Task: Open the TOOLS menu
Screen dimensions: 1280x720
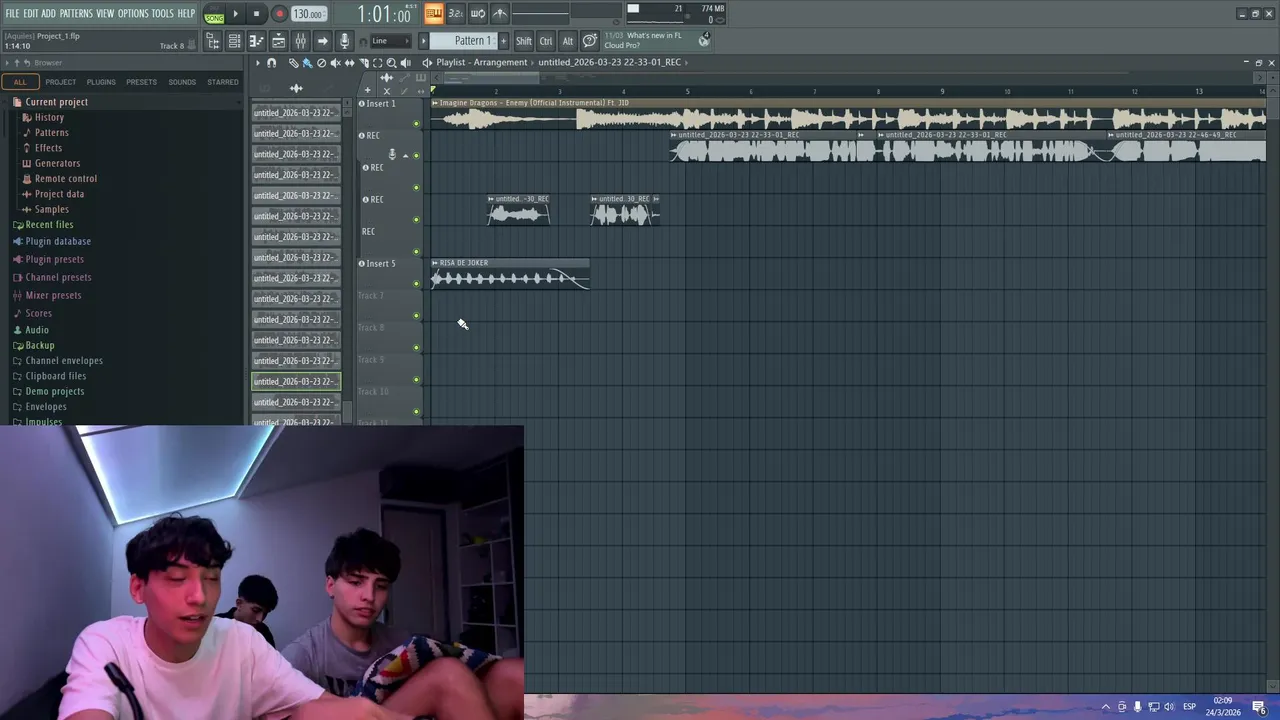Action: 162,13
